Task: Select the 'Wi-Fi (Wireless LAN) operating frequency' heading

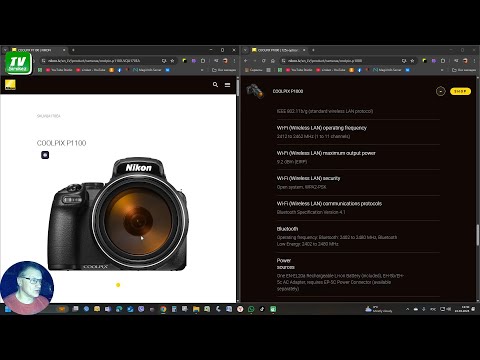Action: coord(322,128)
